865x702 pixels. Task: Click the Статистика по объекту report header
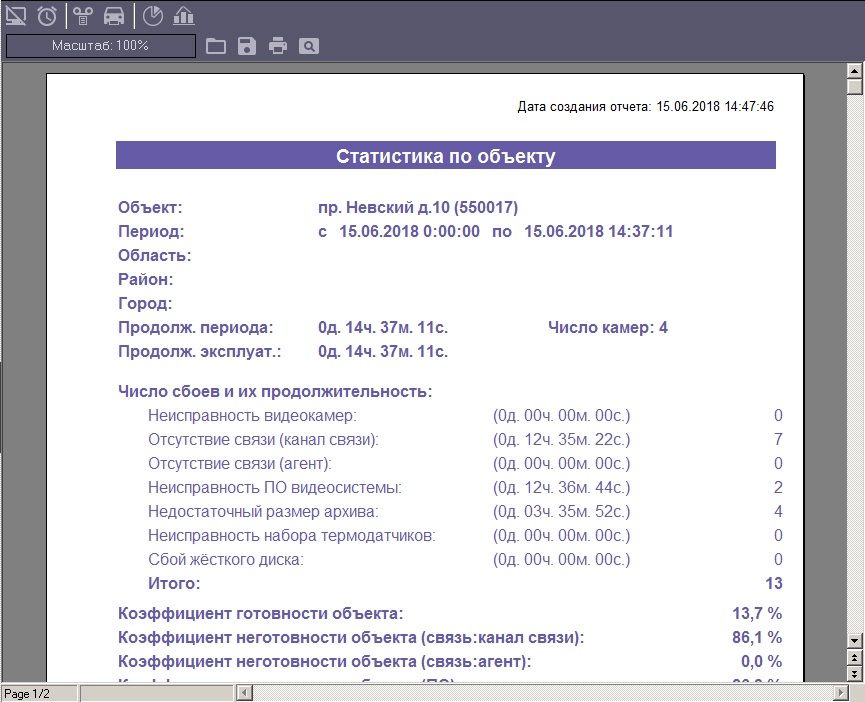446,156
